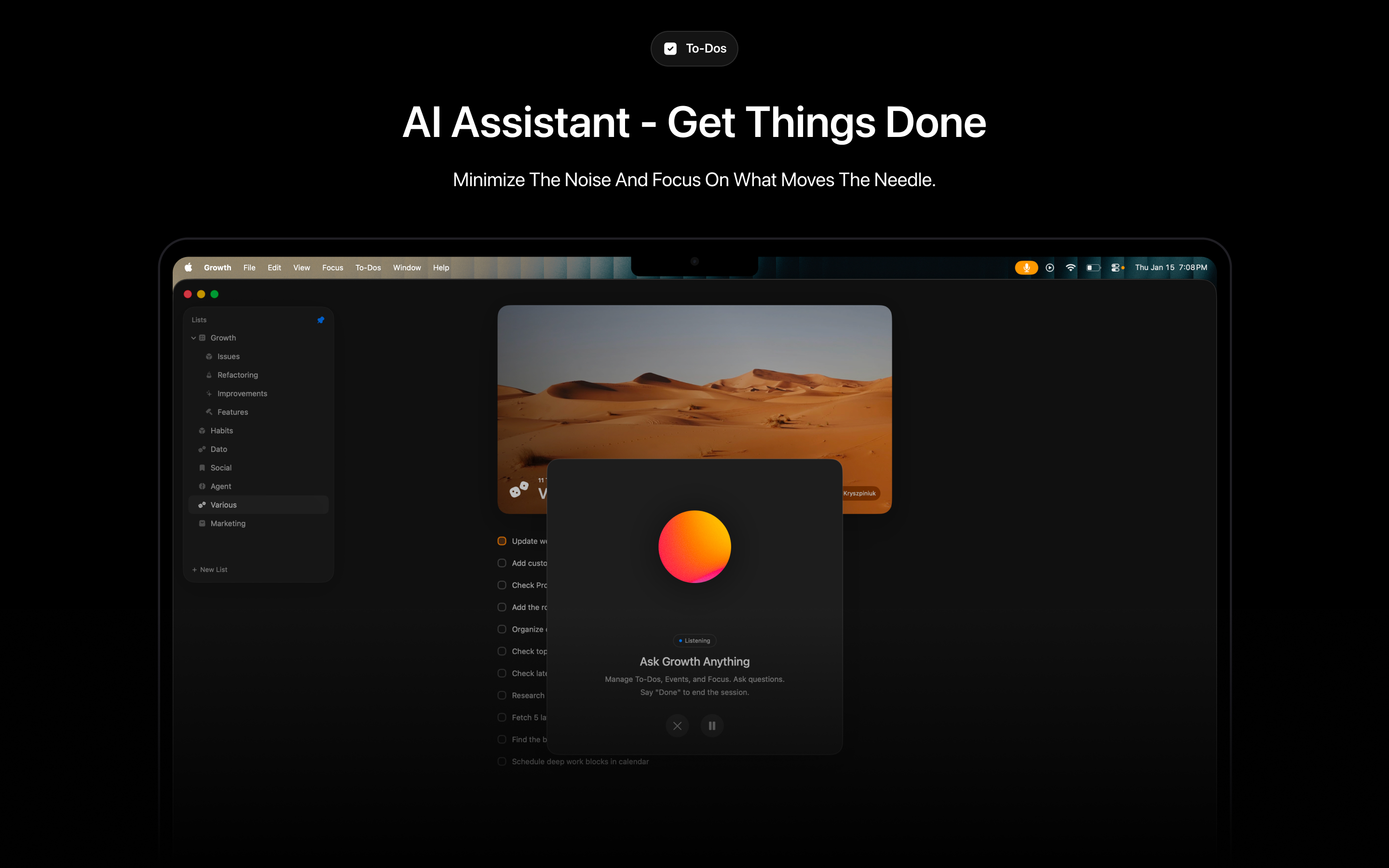The width and height of the screenshot is (1389, 868).
Task: Select the Various list
Action: 259,504
